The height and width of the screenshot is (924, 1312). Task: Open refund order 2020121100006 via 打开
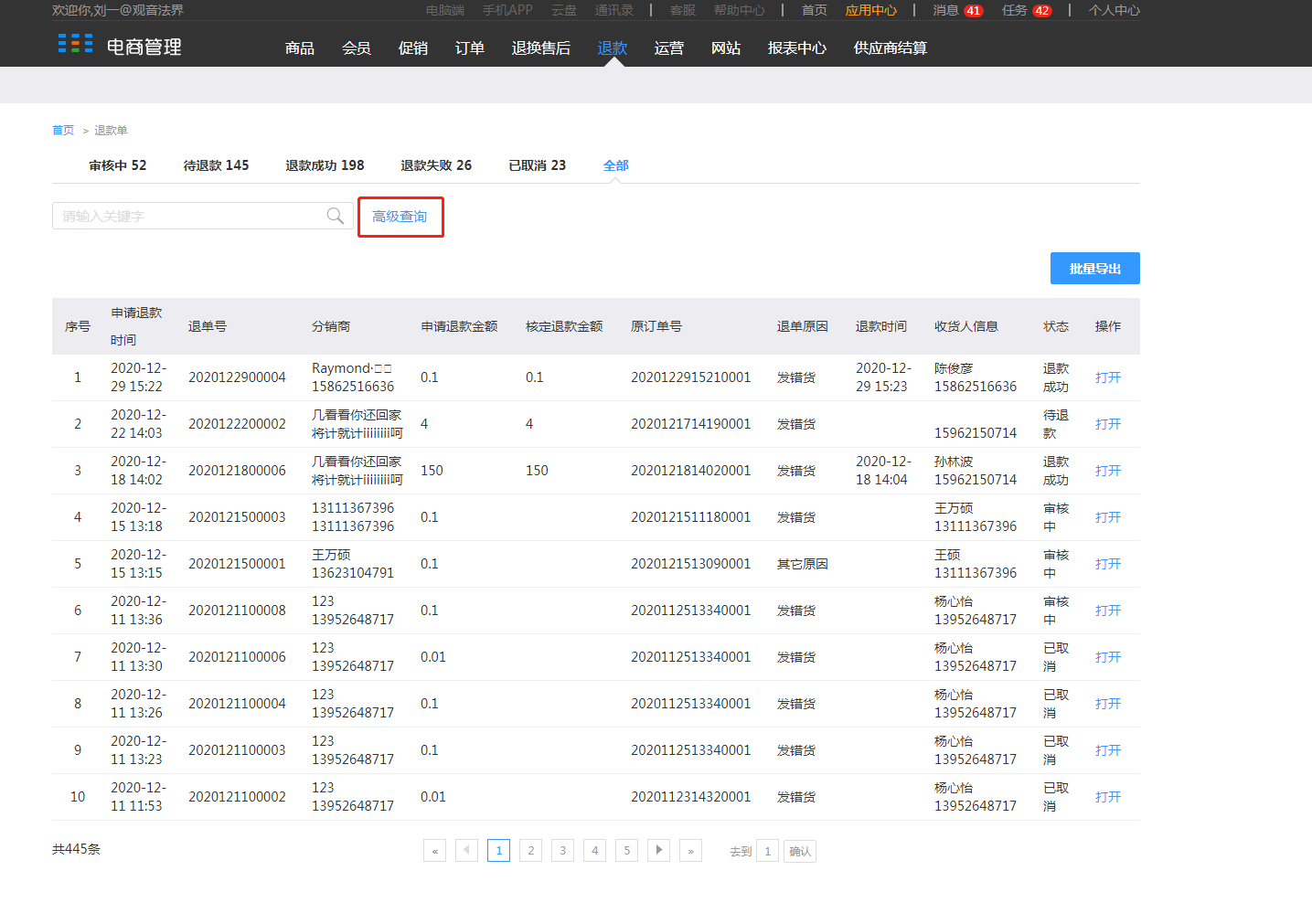tap(1108, 657)
